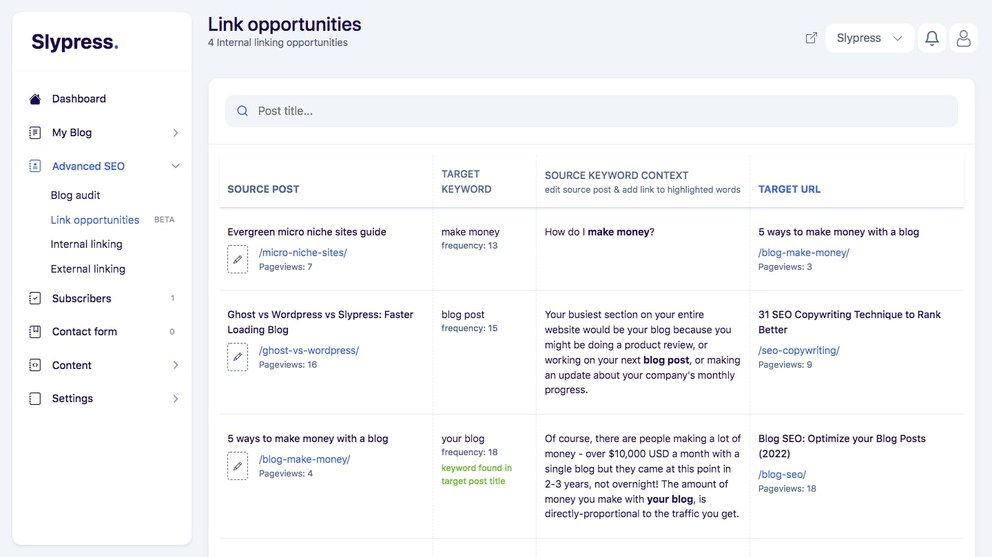Viewport: 992px width, 557px height.
Task: Expand the Settings submenu chevron
Action: [x=175, y=399]
